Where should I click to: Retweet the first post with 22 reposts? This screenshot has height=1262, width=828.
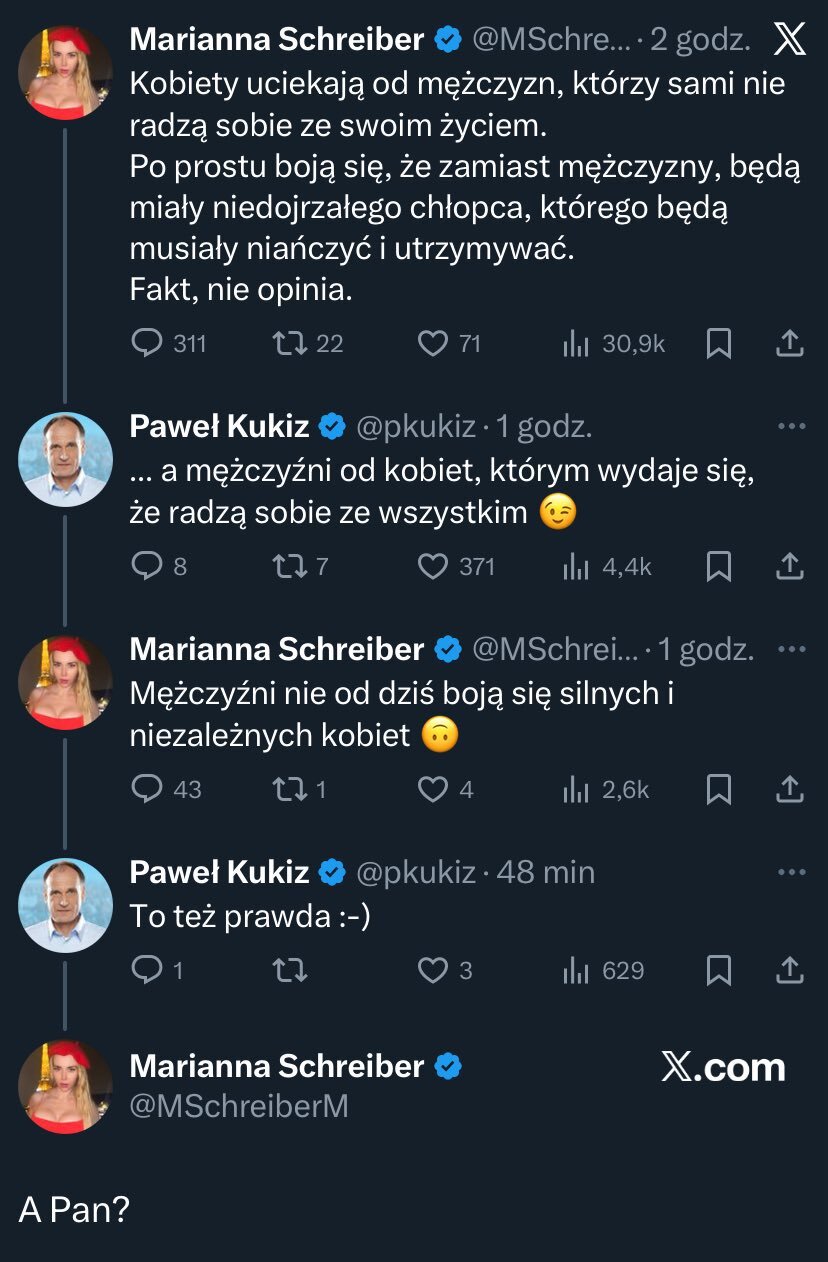pos(289,344)
